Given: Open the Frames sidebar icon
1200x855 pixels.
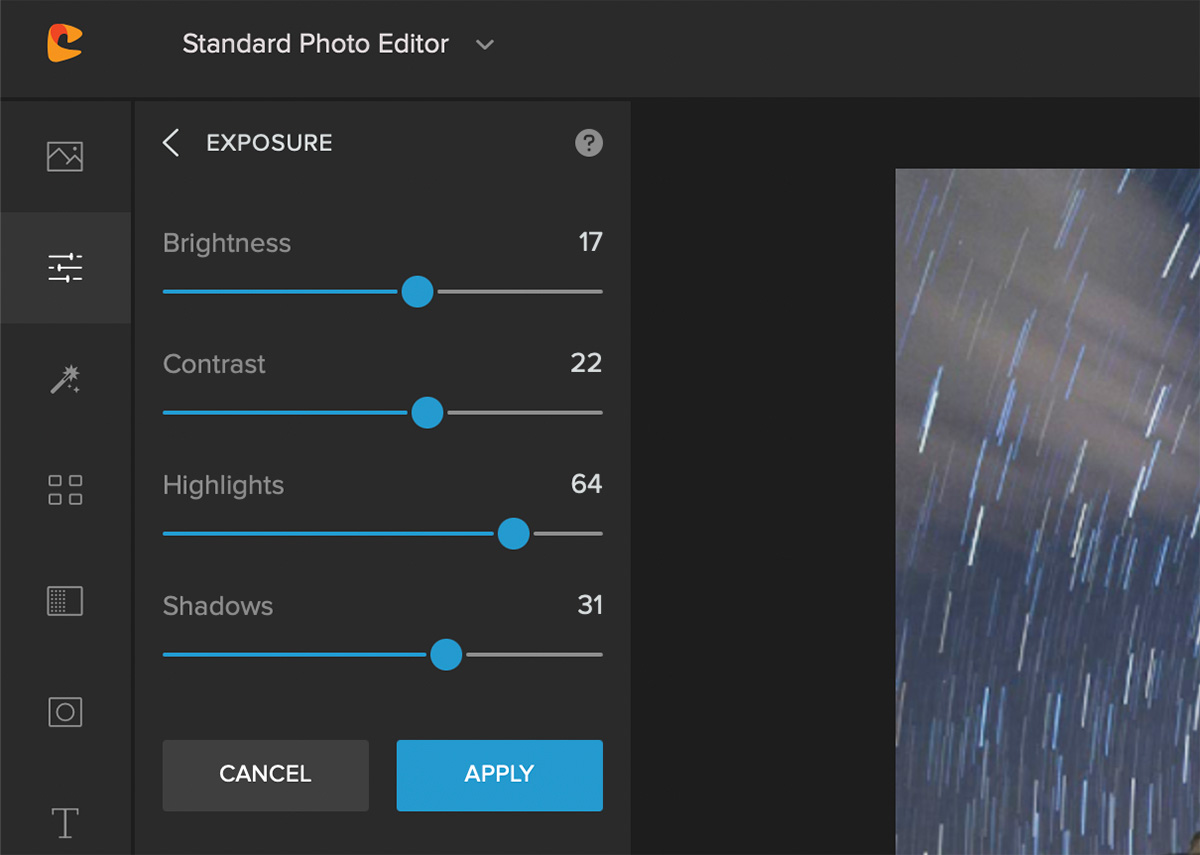Looking at the screenshot, I should click(65, 712).
